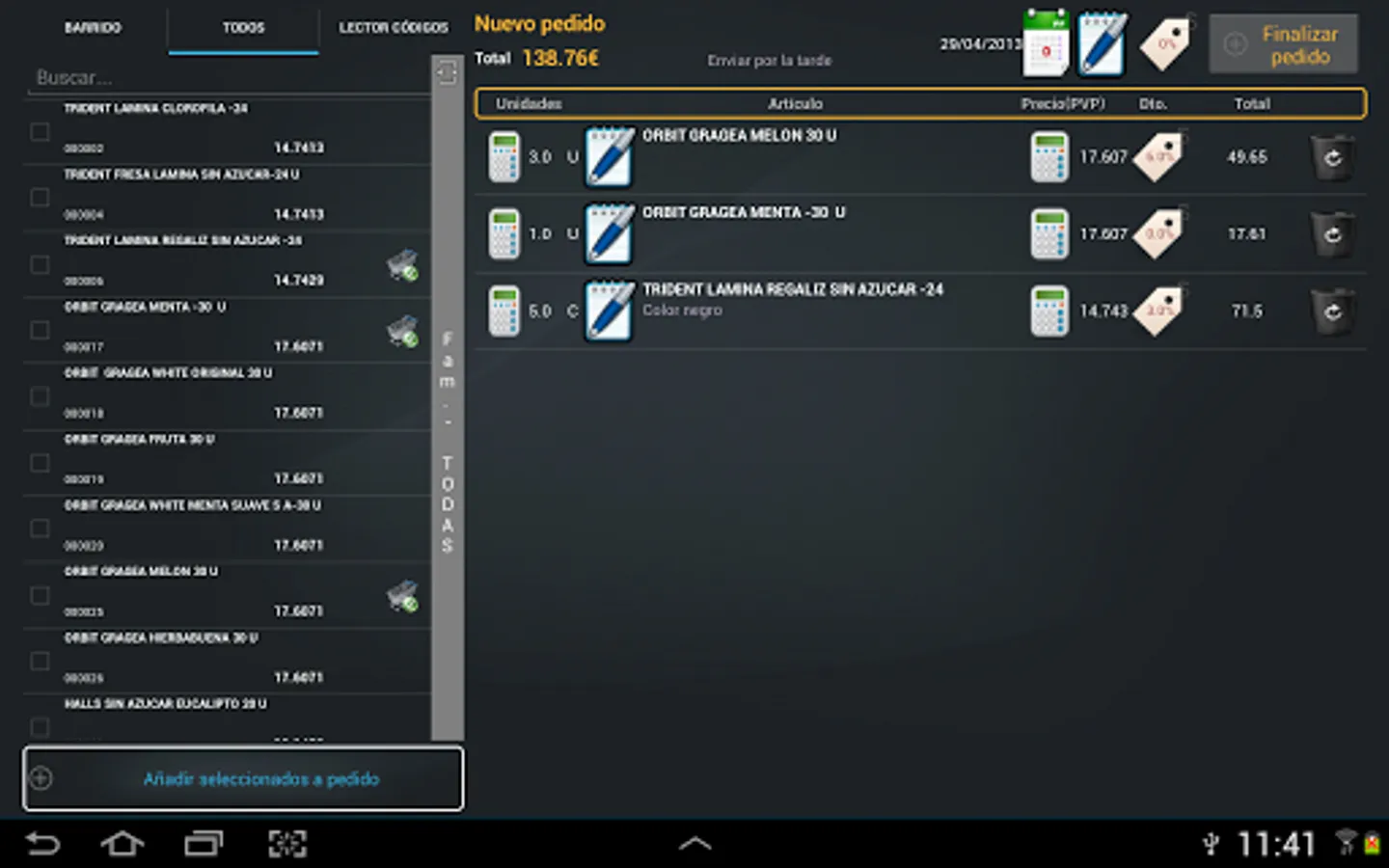Screen dimensions: 1389x868
Task: Open price calculator for ORBIT GRAGEA MENTA row
Action: [x=1049, y=234]
